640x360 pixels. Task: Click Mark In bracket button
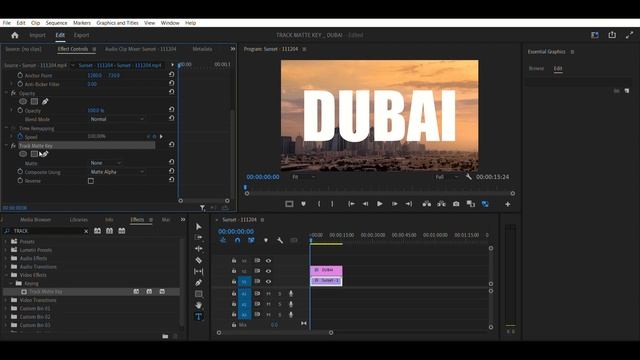point(319,204)
